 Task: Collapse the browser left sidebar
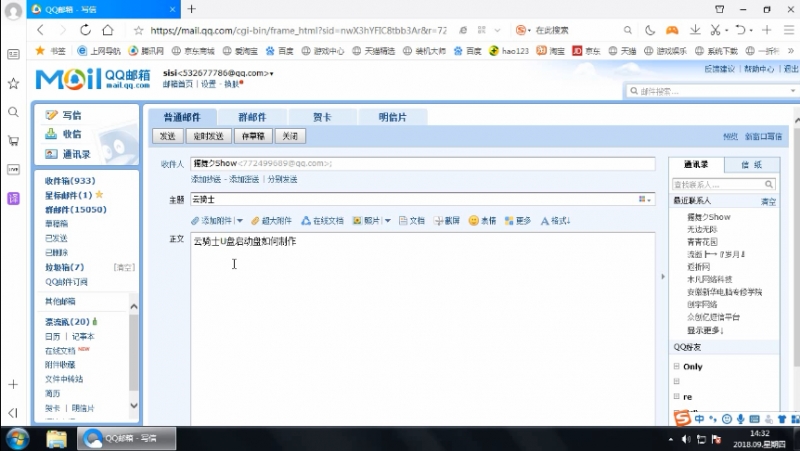click(x=13, y=412)
